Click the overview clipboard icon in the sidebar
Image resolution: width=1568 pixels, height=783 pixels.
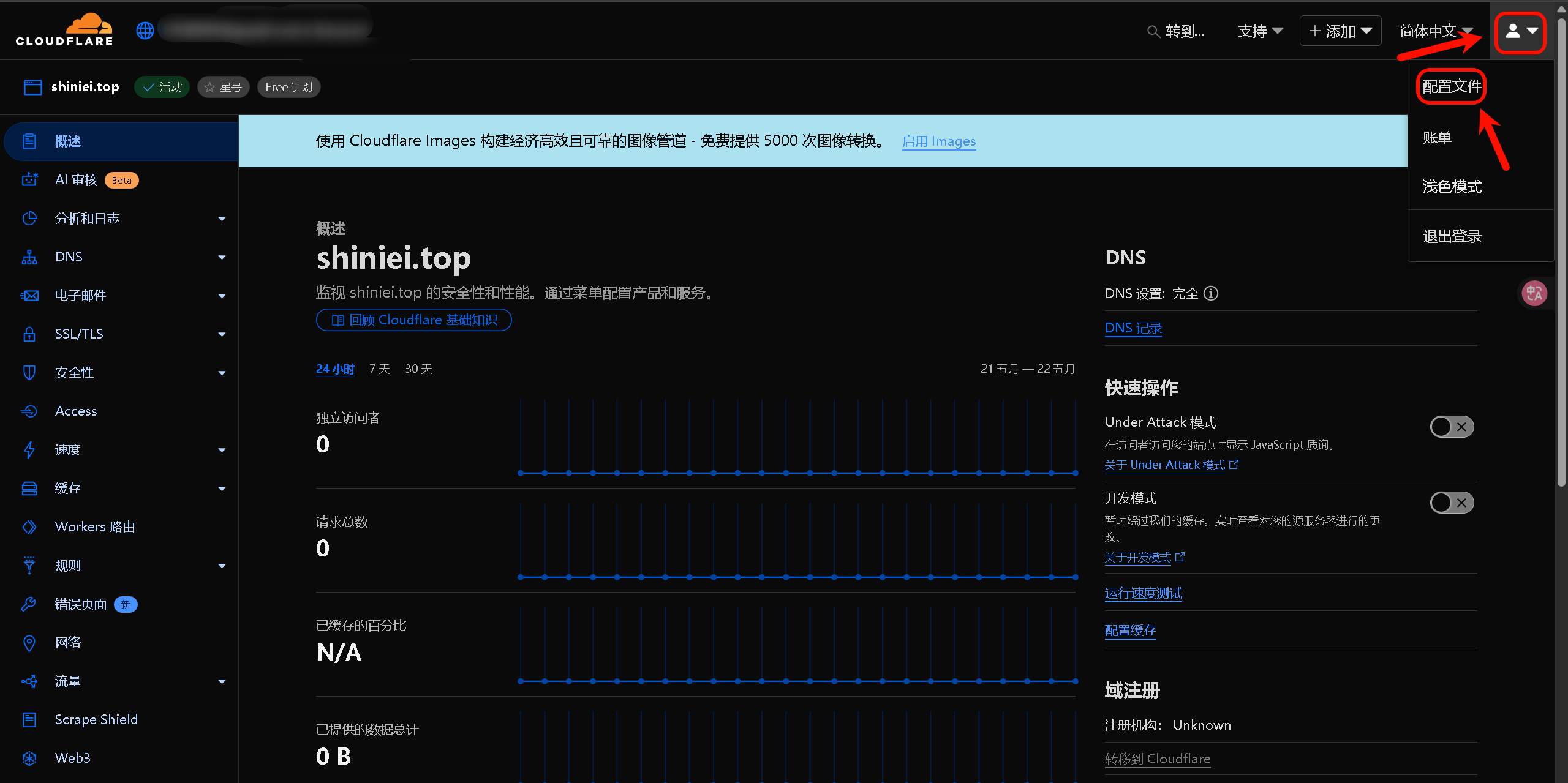pos(29,141)
